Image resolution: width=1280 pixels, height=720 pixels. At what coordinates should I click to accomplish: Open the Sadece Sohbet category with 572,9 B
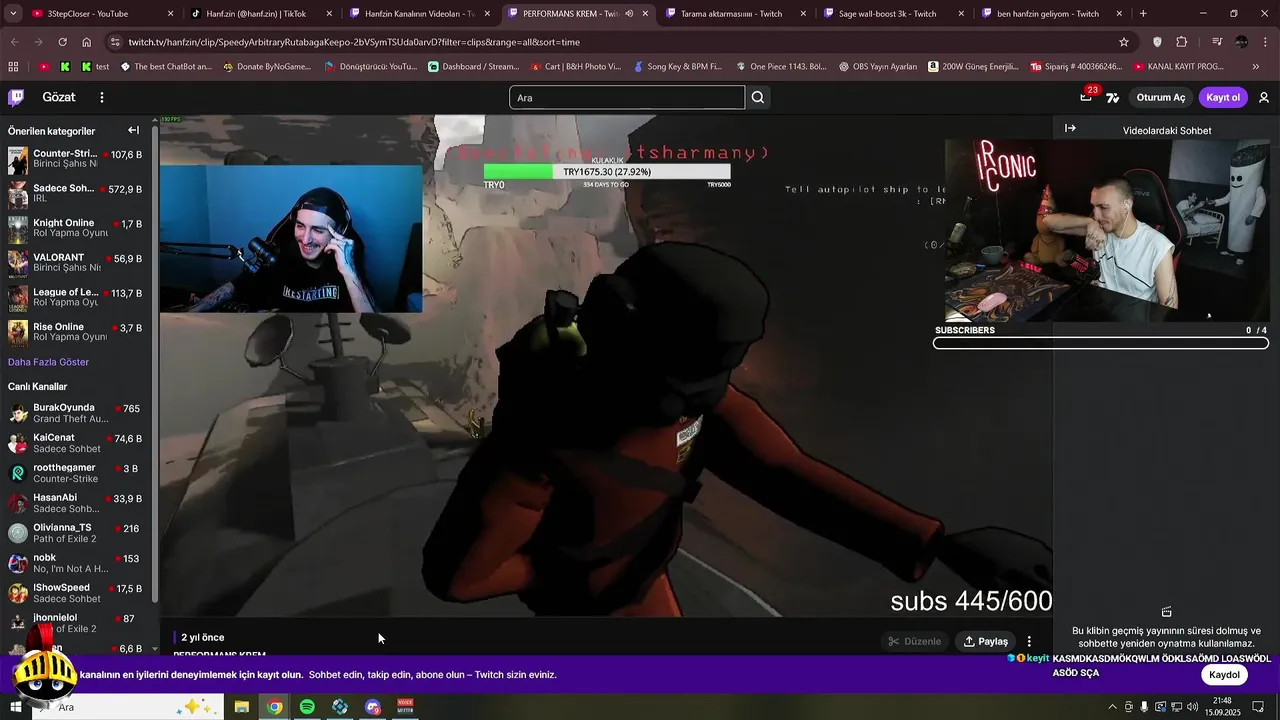(x=76, y=194)
